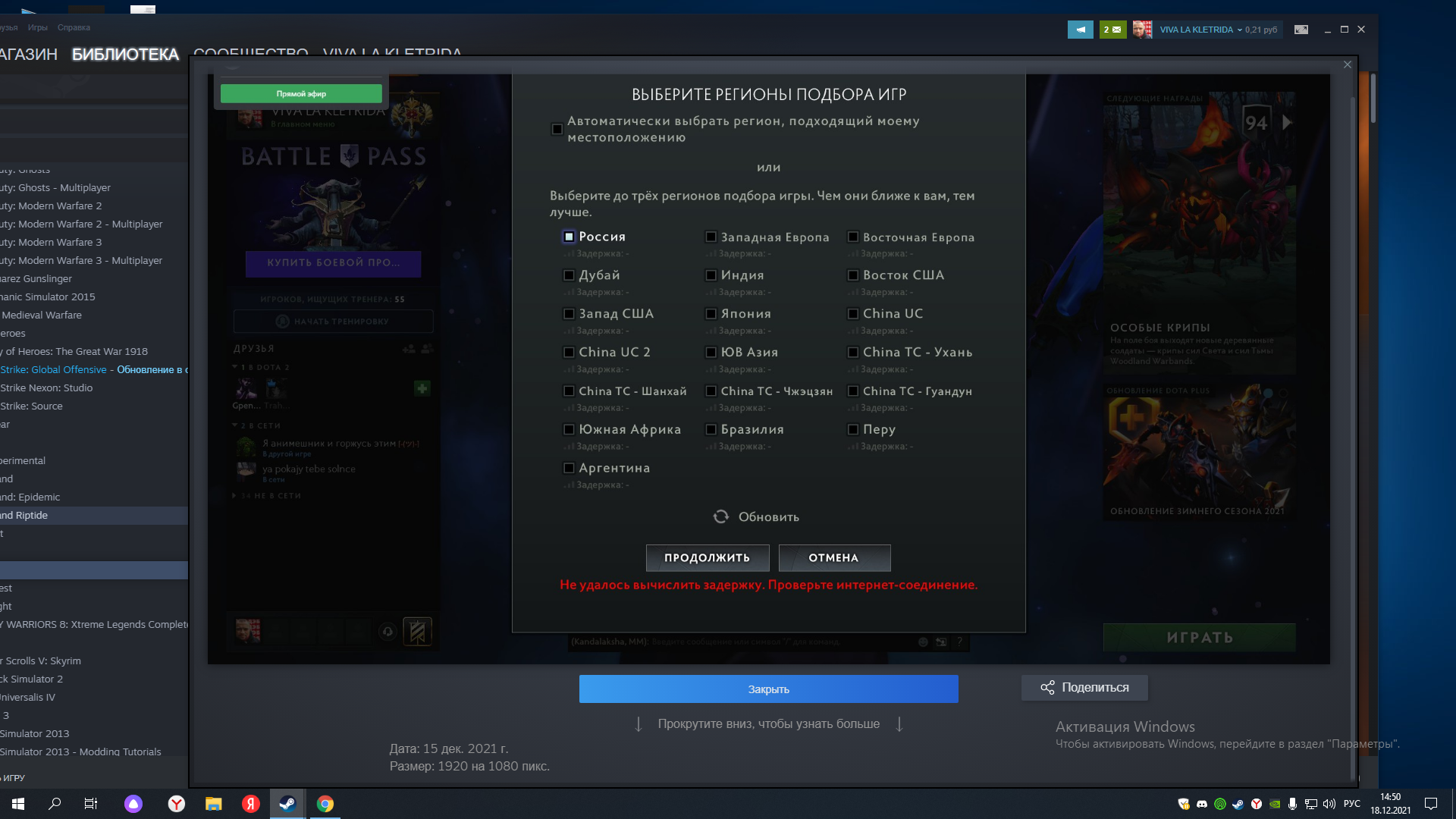Check the Аргентина region checkbox
1456x819 pixels.
569,468
